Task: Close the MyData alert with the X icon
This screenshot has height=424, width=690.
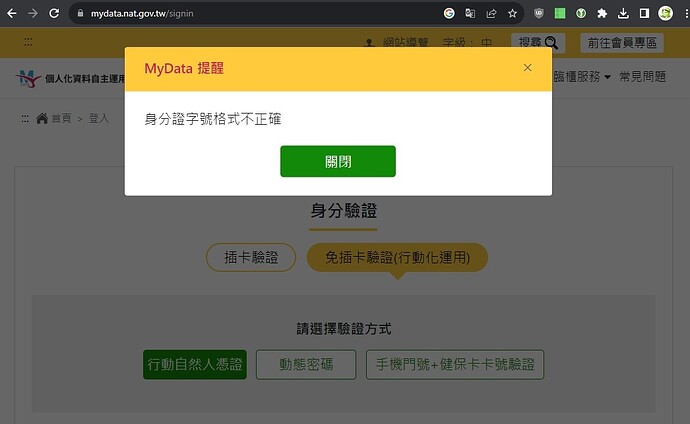Action: coord(527,68)
